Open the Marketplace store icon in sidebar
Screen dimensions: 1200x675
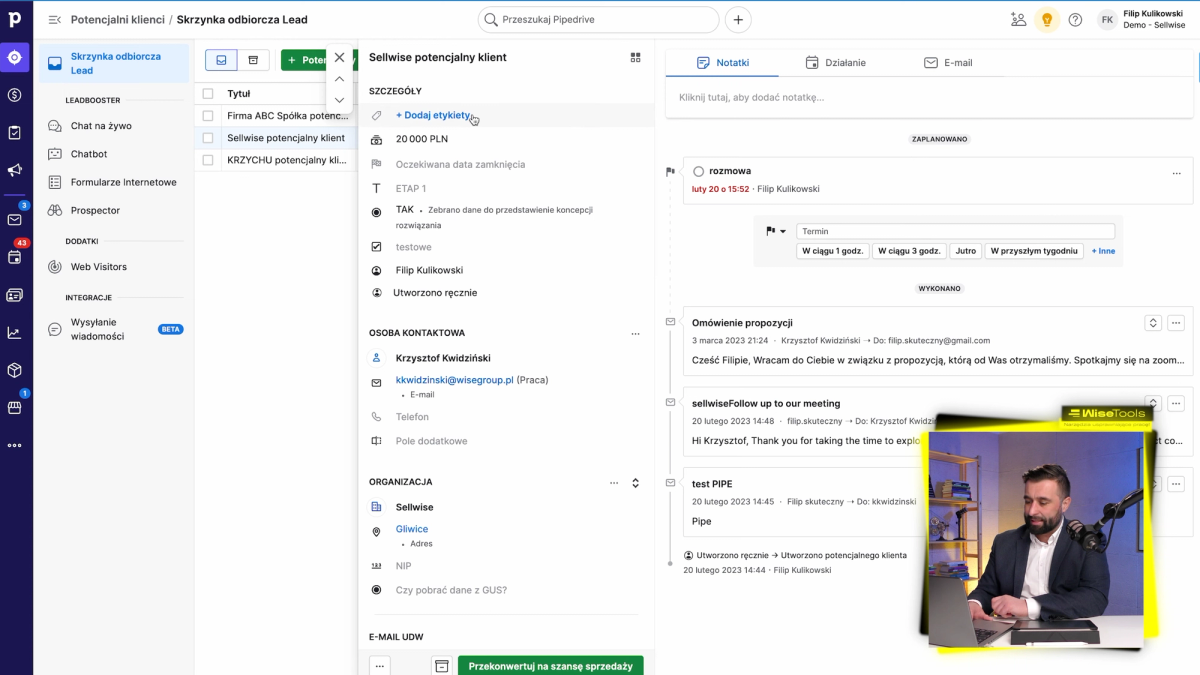(x=15, y=407)
